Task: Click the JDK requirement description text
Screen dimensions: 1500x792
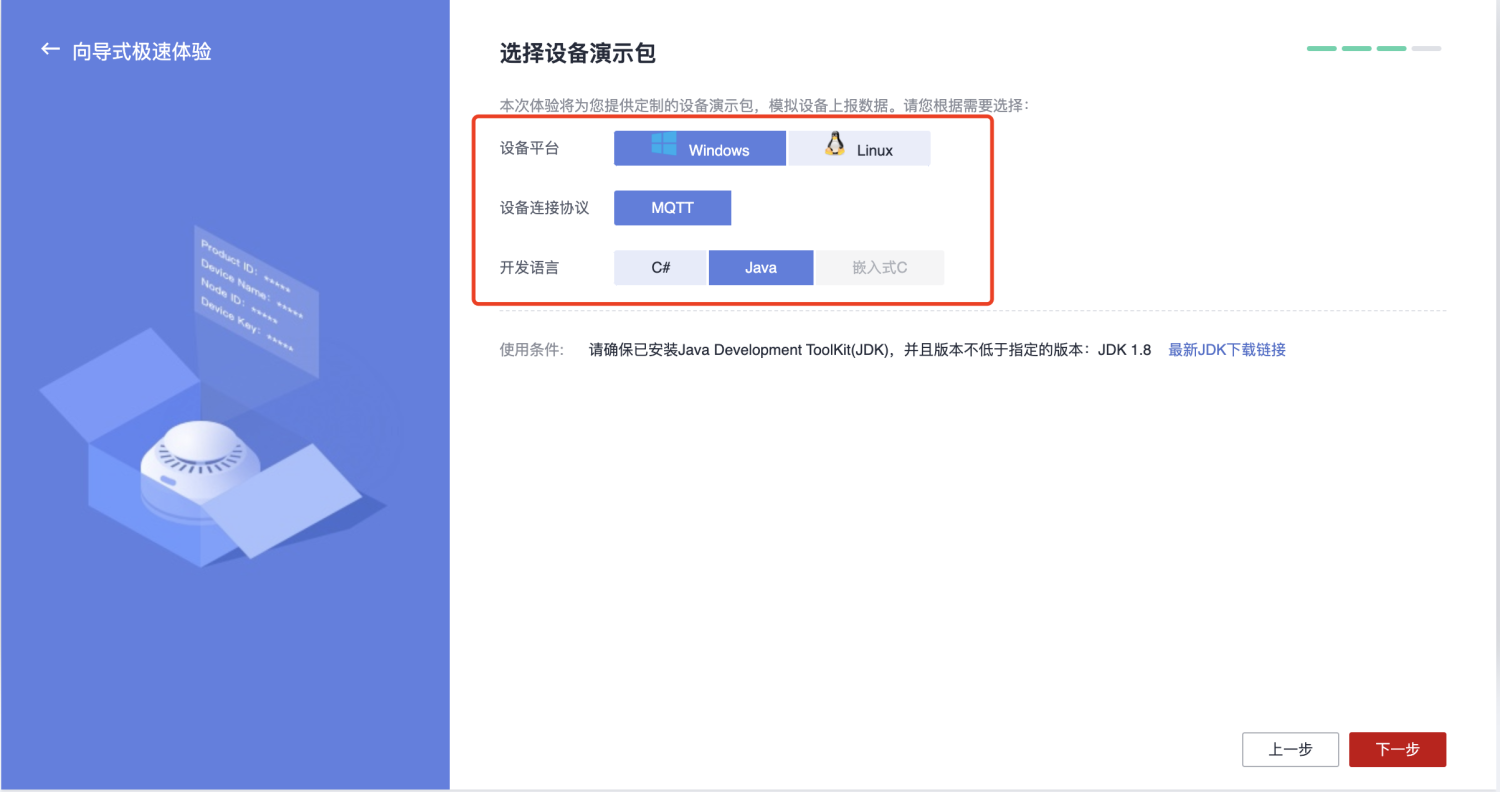Action: coord(870,350)
